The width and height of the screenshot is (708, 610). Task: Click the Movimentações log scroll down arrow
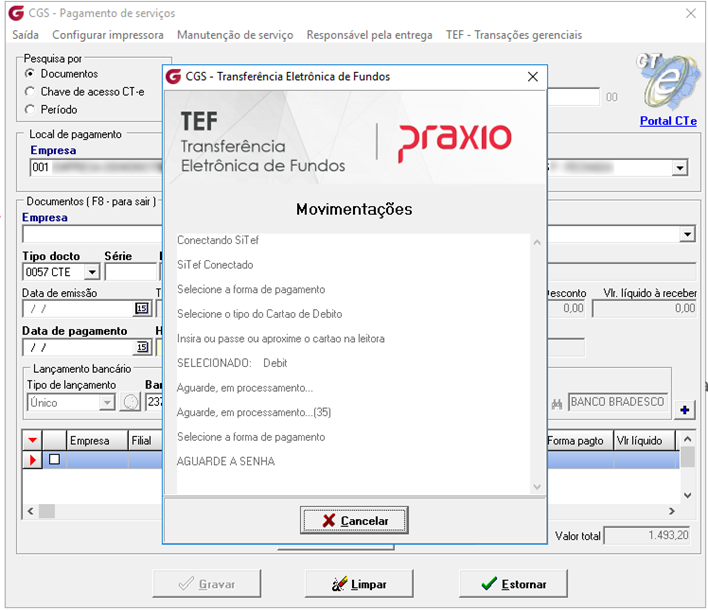pos(537,487)
